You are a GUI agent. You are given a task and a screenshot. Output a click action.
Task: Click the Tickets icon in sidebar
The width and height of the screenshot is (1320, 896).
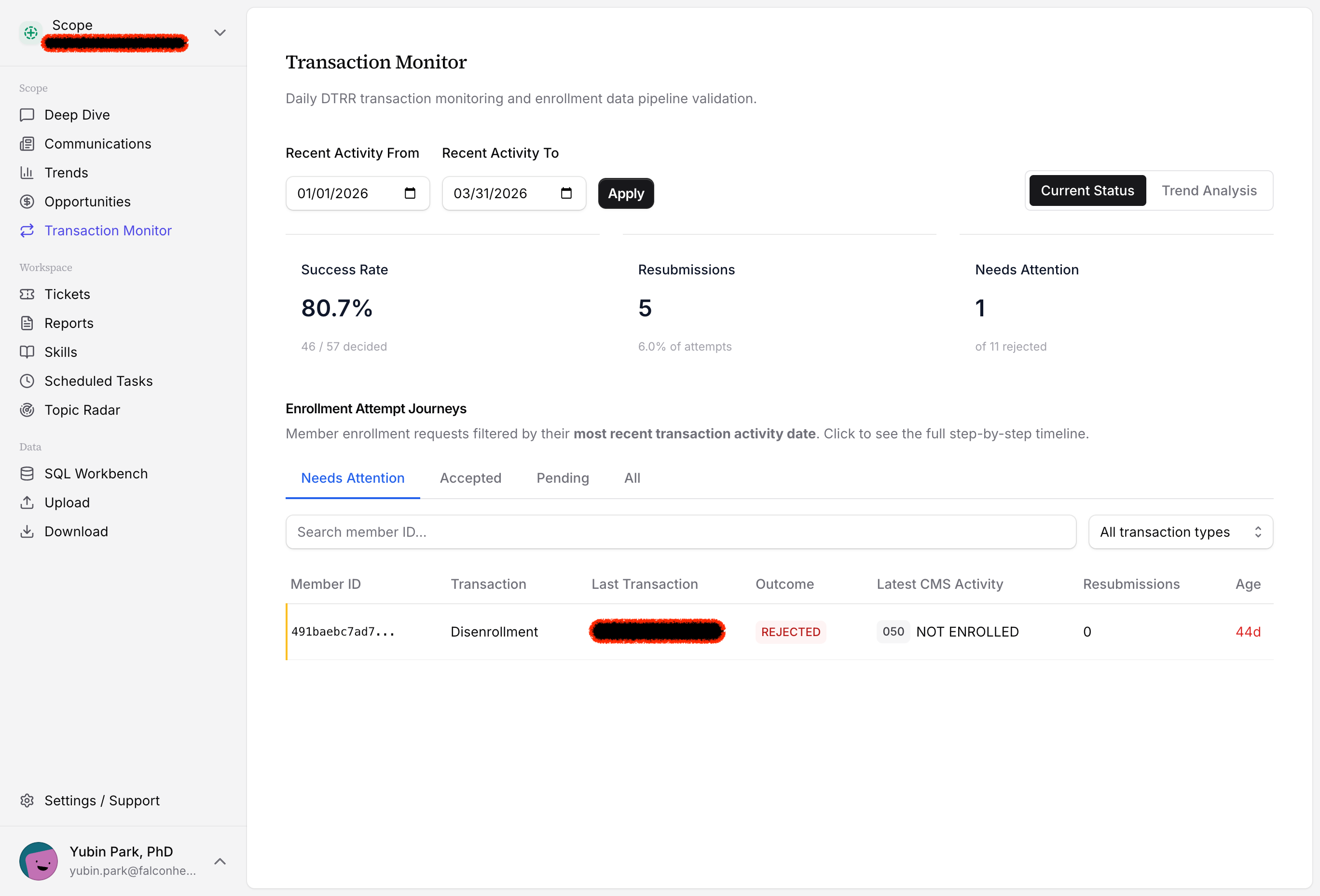point(27,294)
